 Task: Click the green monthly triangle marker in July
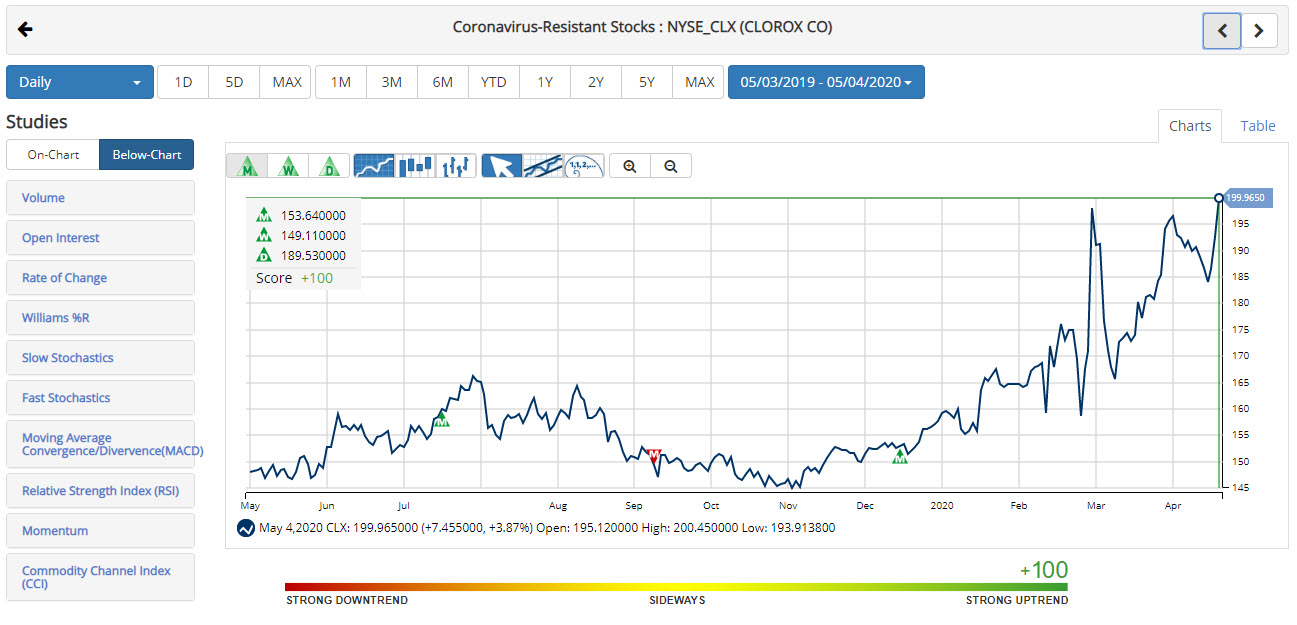click(x=442, y=420)
